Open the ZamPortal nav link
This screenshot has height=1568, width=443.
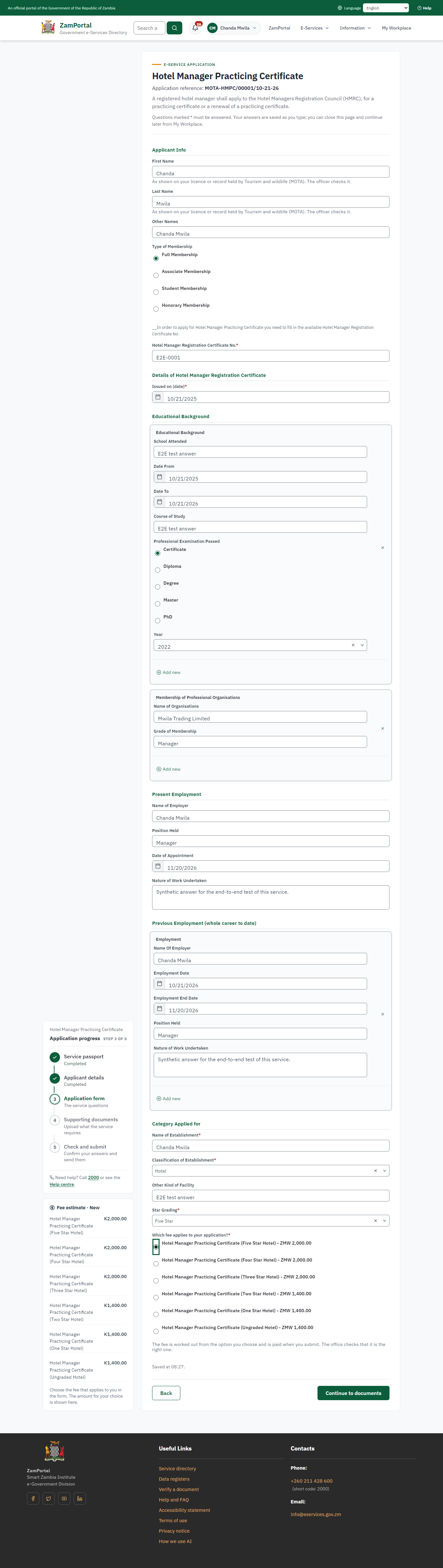[x=280, y=28]
